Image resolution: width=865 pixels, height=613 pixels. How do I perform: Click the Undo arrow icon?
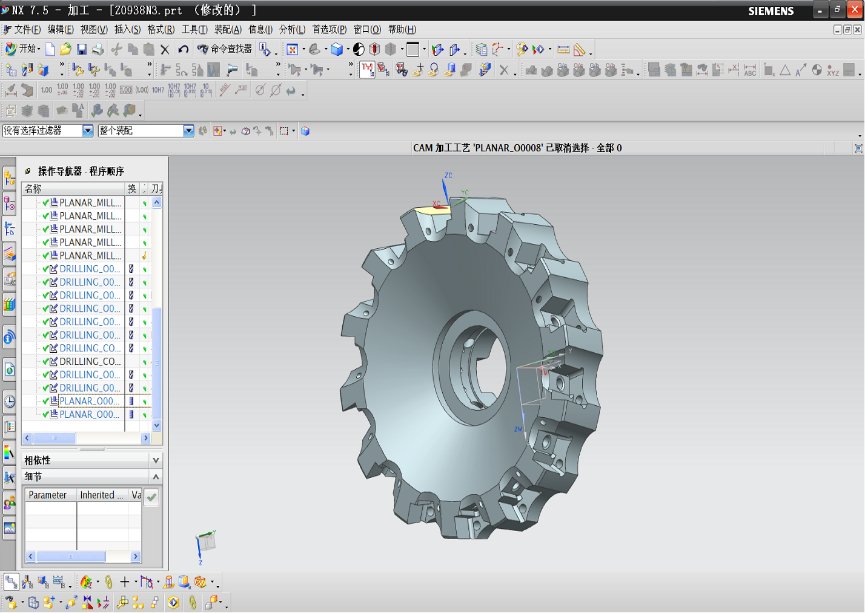[183, 49]
